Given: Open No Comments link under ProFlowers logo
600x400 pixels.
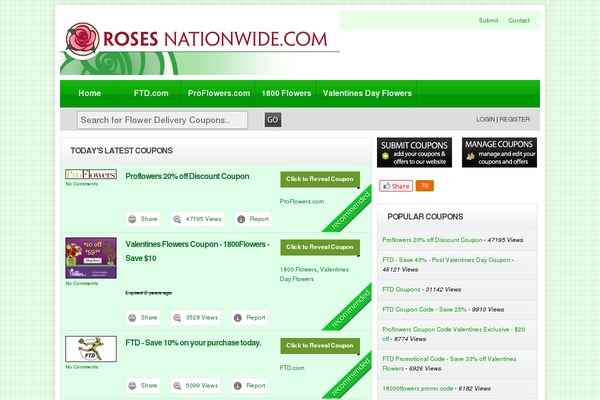Looking at the screenshot, I should [82, 184].
